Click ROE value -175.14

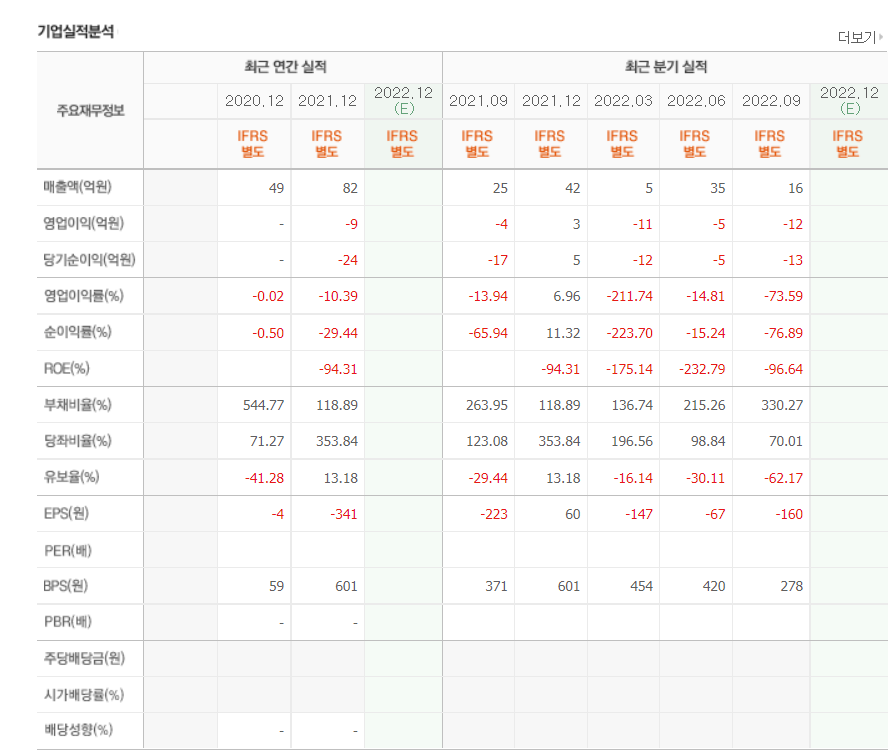click(x=629, y=369)
